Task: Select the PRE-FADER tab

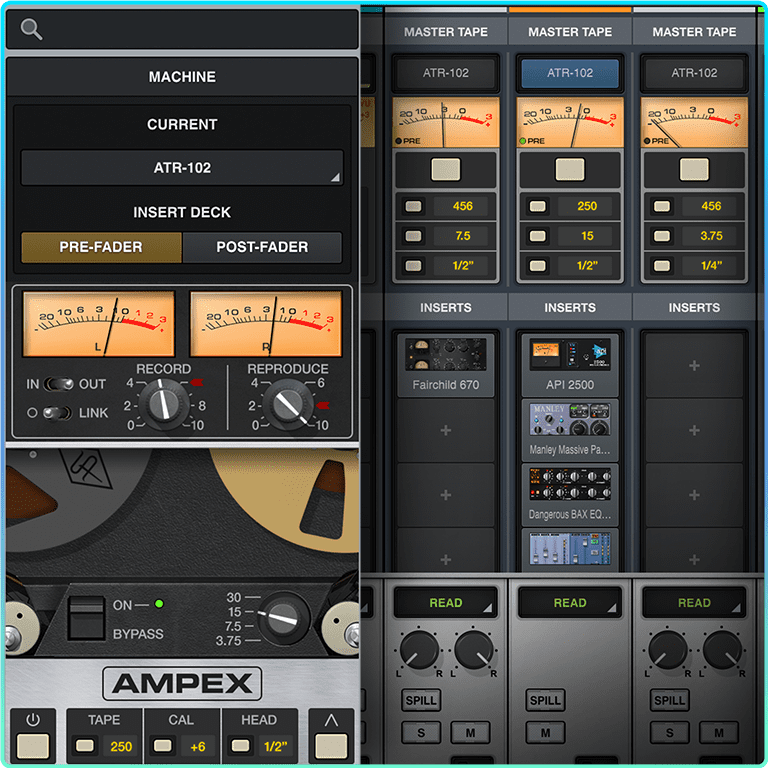Action: click(101, 247)
